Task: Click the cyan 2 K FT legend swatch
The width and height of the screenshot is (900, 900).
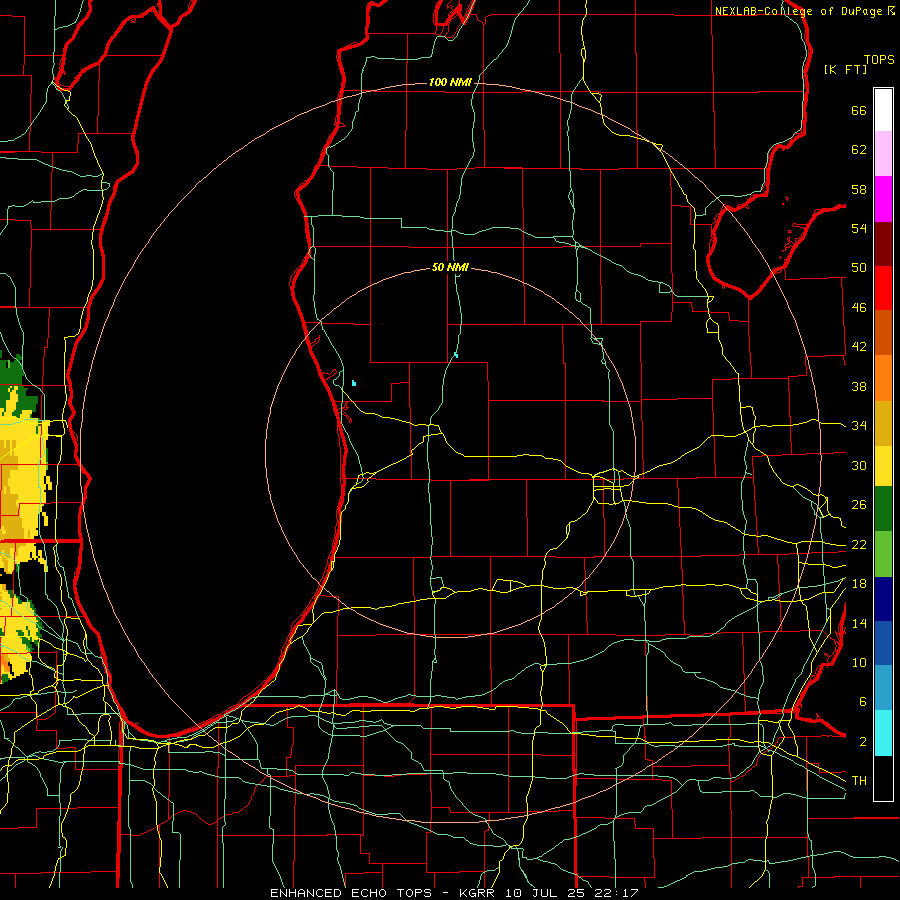Action: pos(883,733)
